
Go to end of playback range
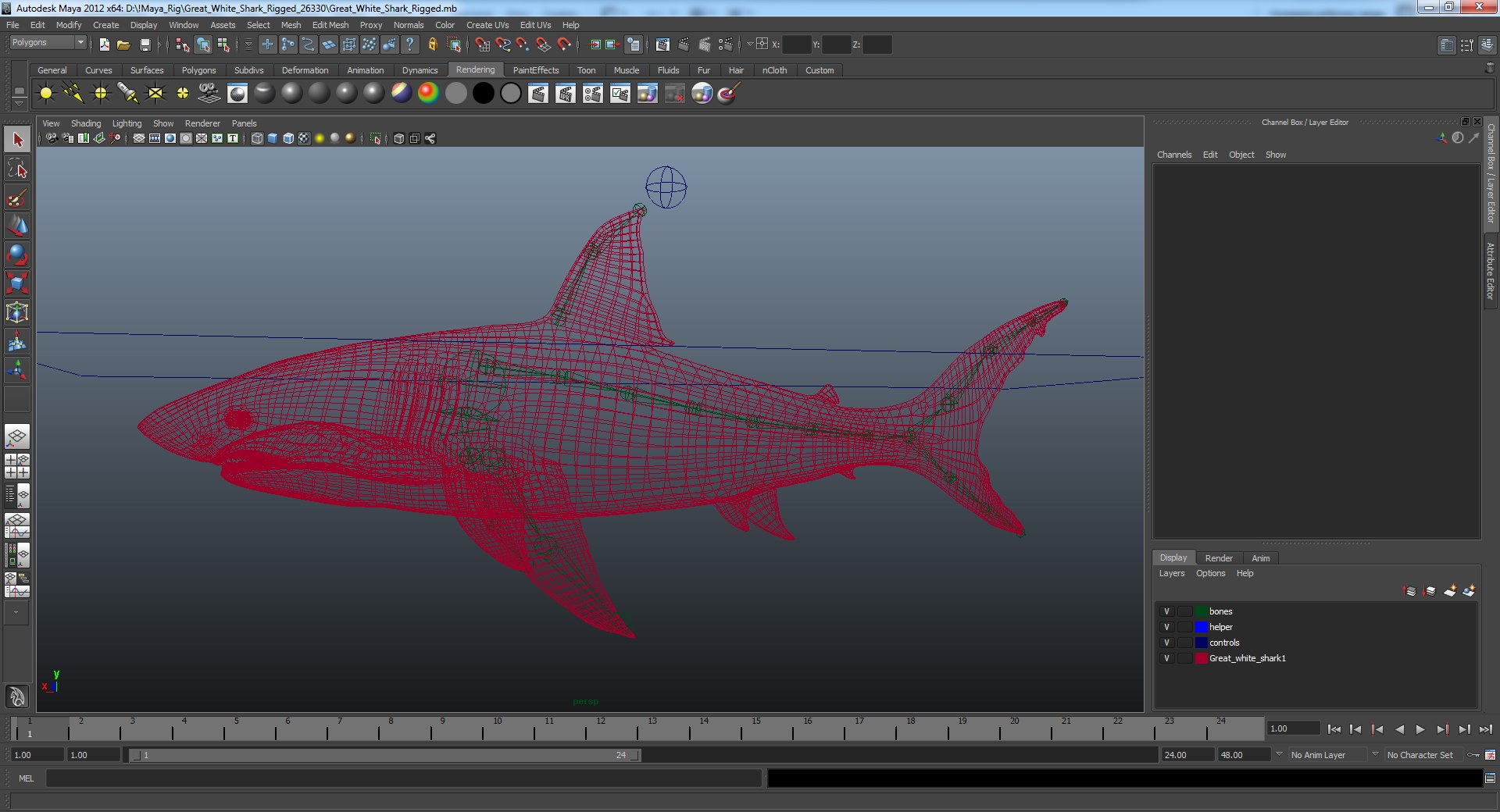pos(1485,729)
